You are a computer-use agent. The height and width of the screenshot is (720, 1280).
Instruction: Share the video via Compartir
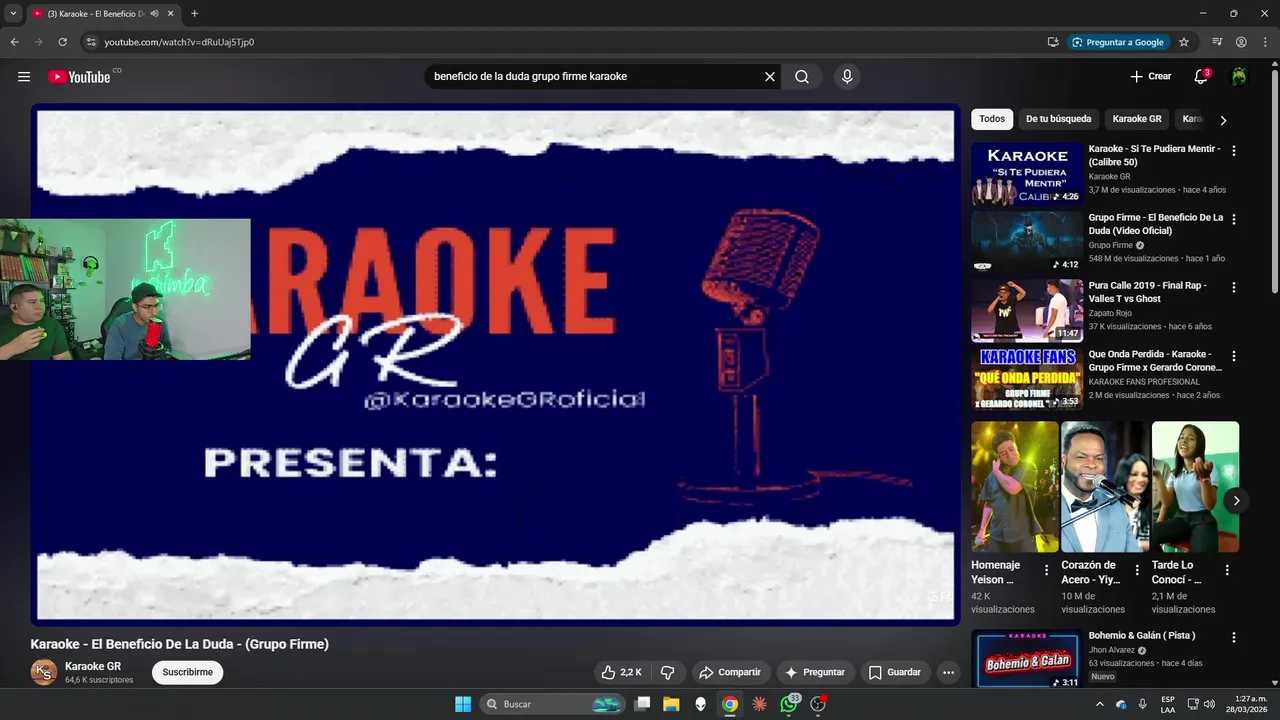730,672
